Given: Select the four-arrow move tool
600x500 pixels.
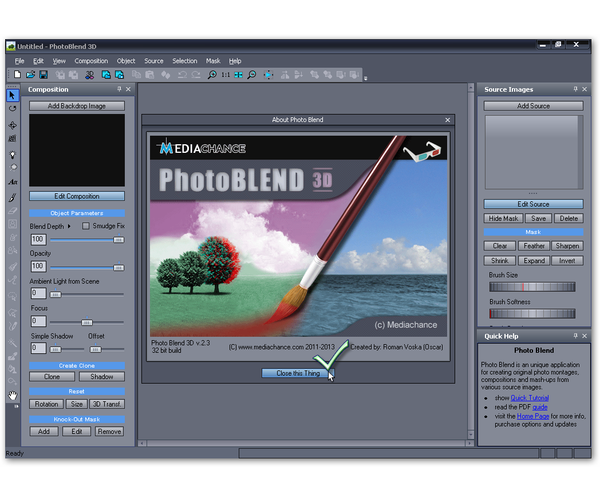Looking at the screenshot, I should tap(12, 125).
